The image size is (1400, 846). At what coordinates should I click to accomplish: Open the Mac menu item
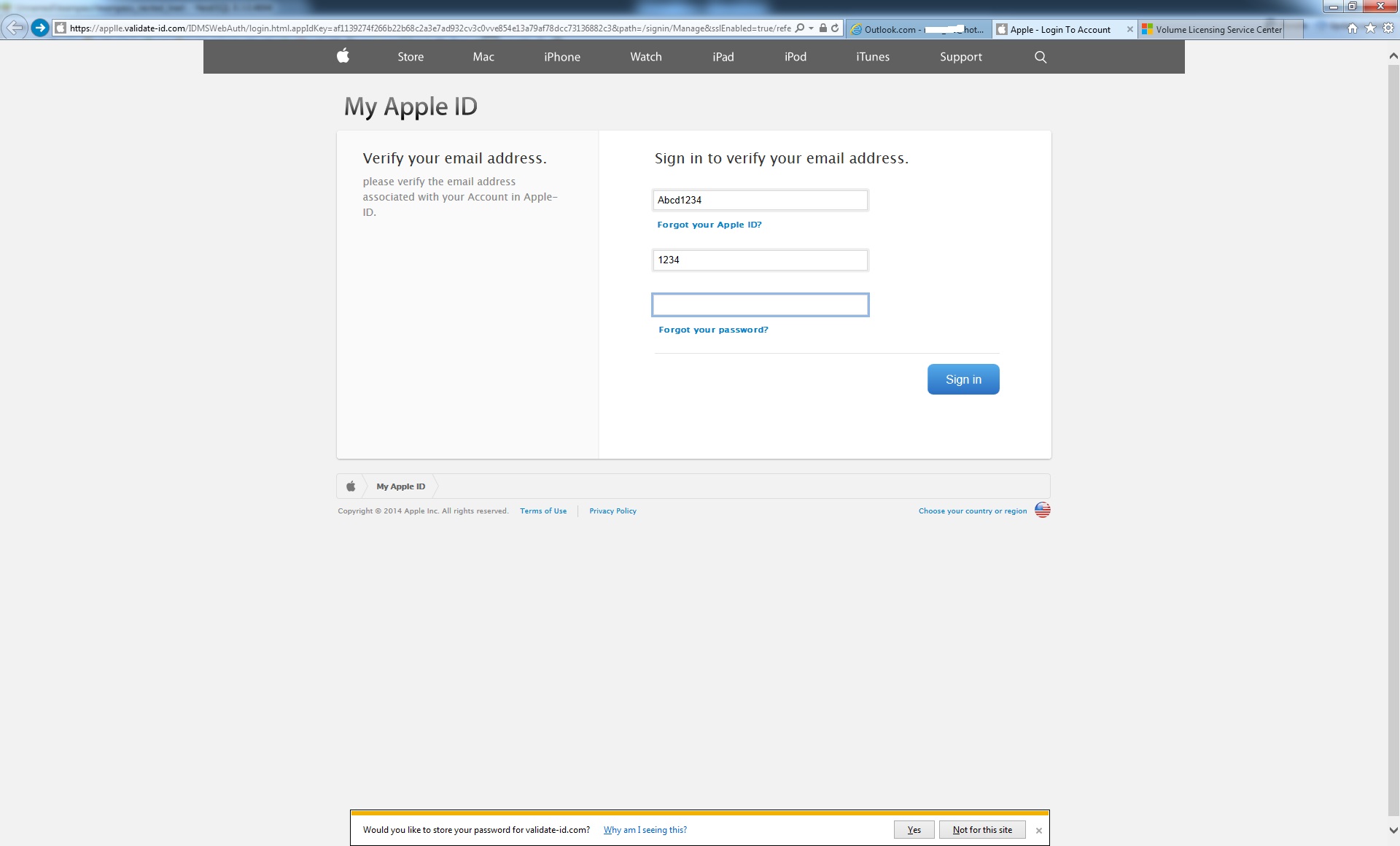(x=483, y=57)
